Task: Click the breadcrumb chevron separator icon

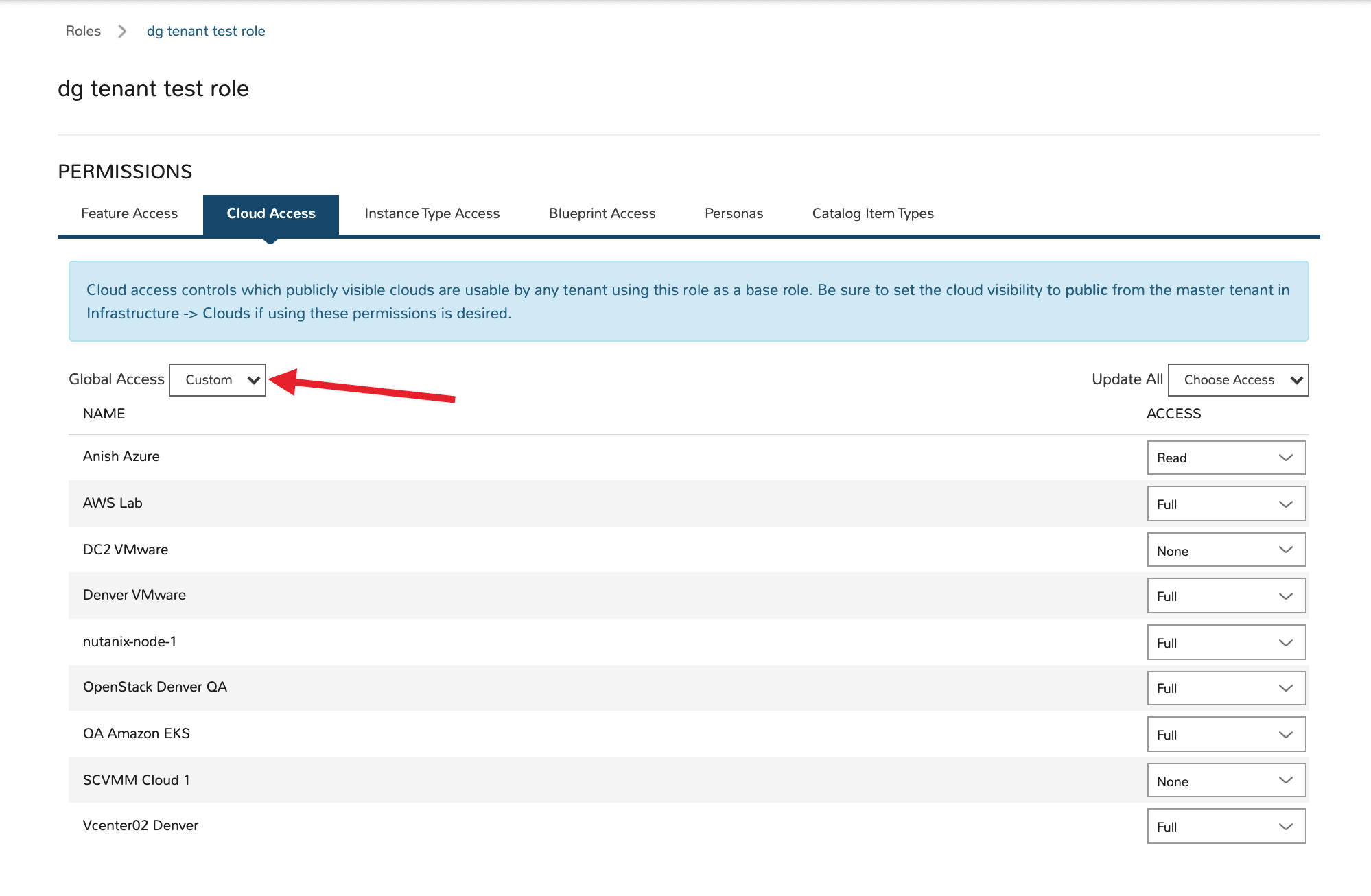Action: click(x=122, y=32)
